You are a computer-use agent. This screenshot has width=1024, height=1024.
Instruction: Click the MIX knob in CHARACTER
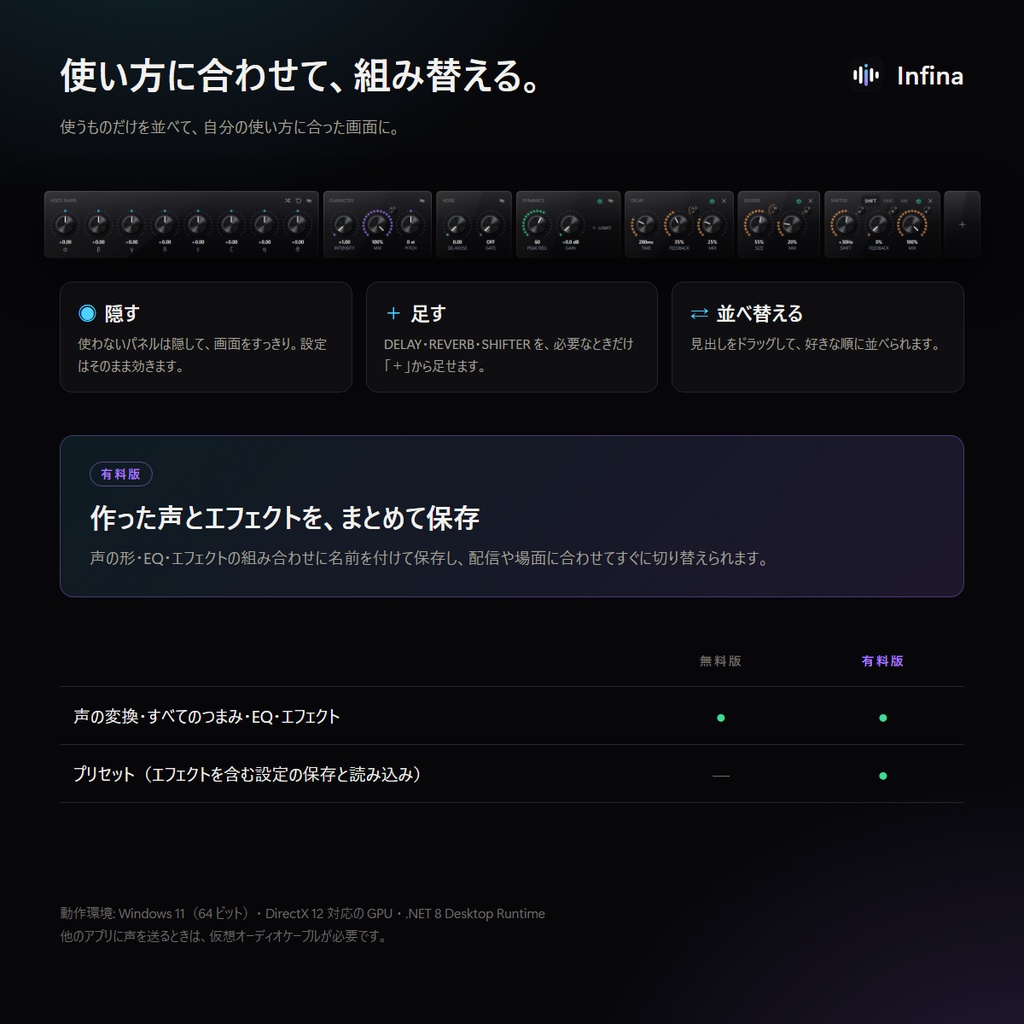click(x=377, y=225)
